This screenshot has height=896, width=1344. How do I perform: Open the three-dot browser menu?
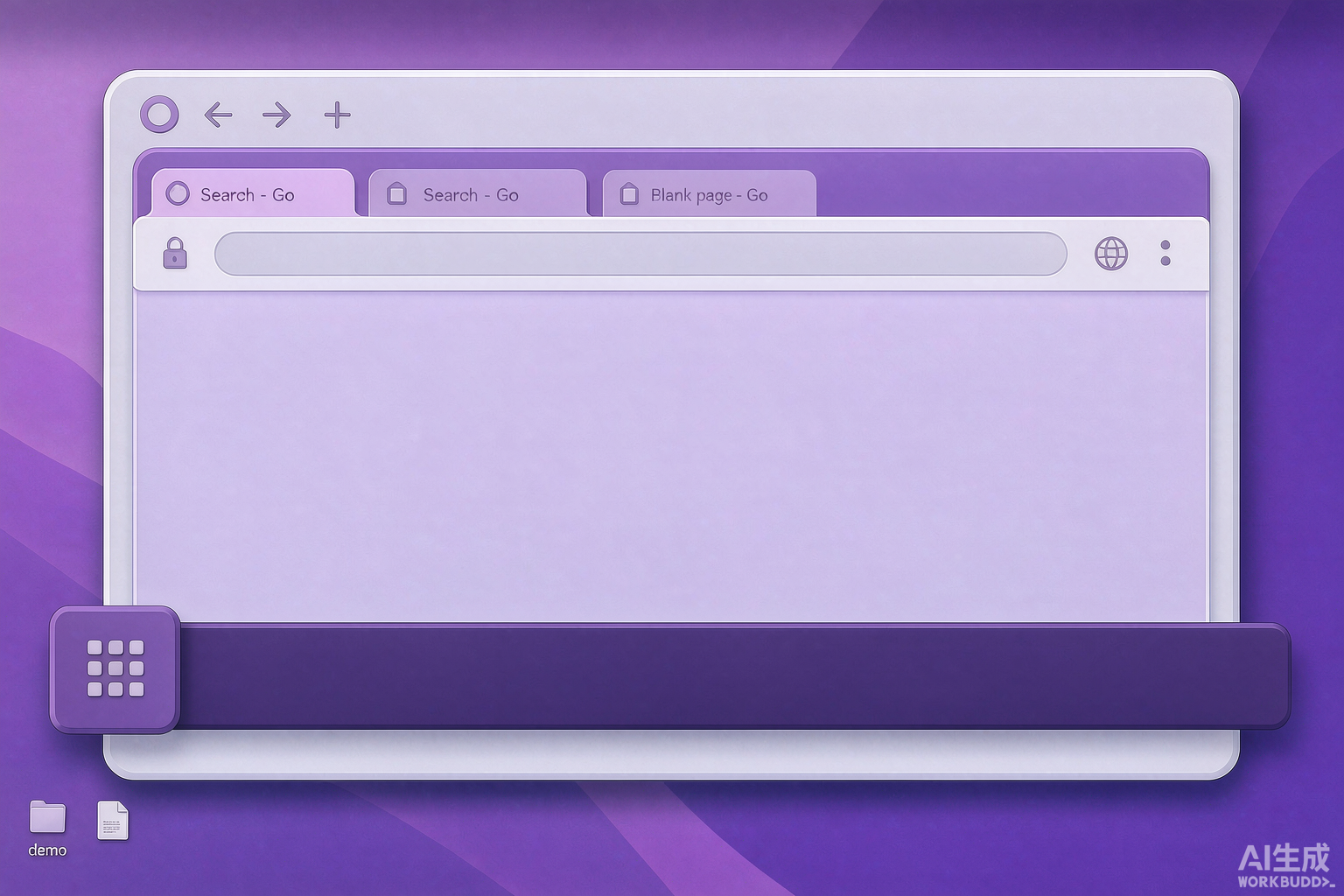1165,253
